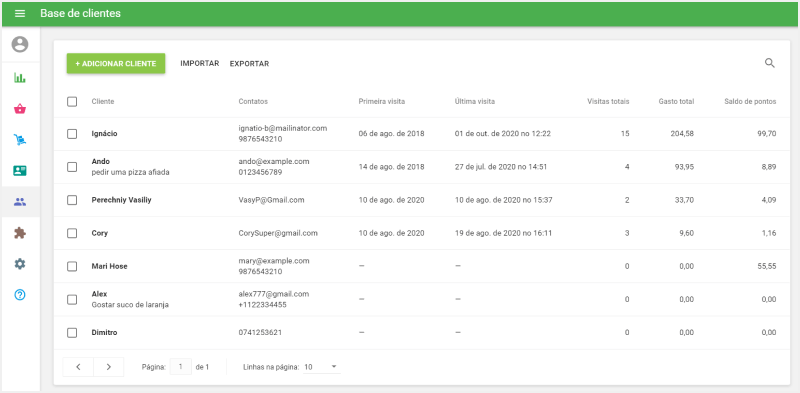The width and height of the screenshot is (800, 393).
Task: Open customer Ignácio
Action: (x=105, y=134)
